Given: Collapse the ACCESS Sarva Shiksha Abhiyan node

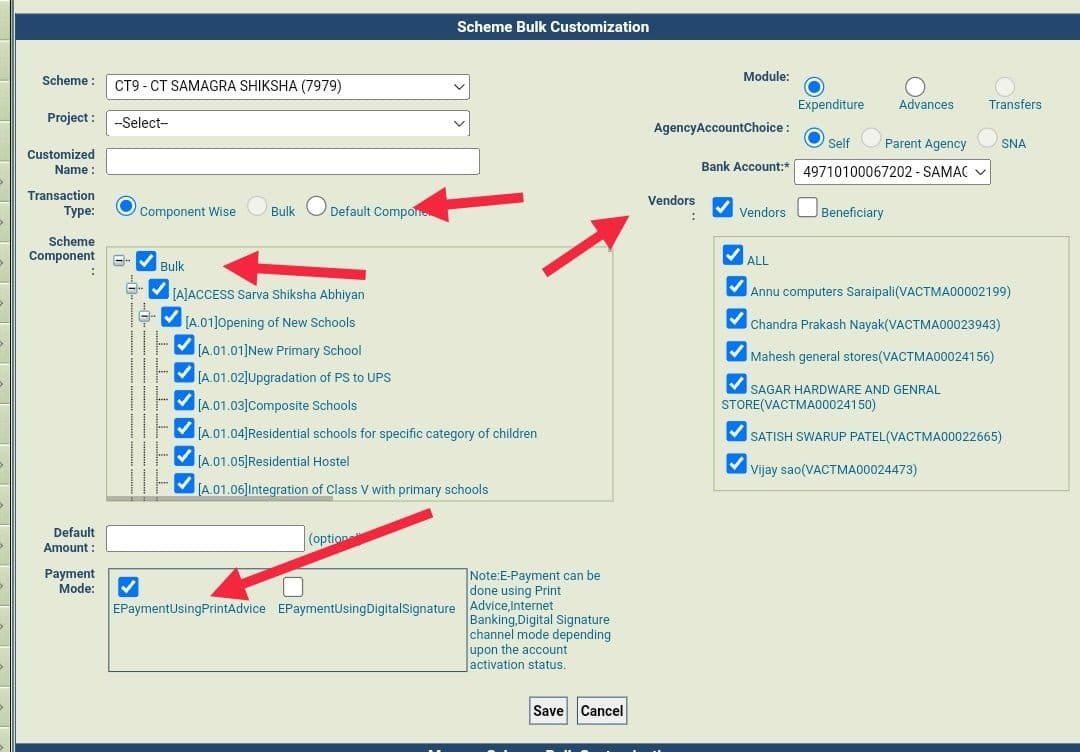Looking at the screenshot, I should pyautogui.click(x=134, y=289).
